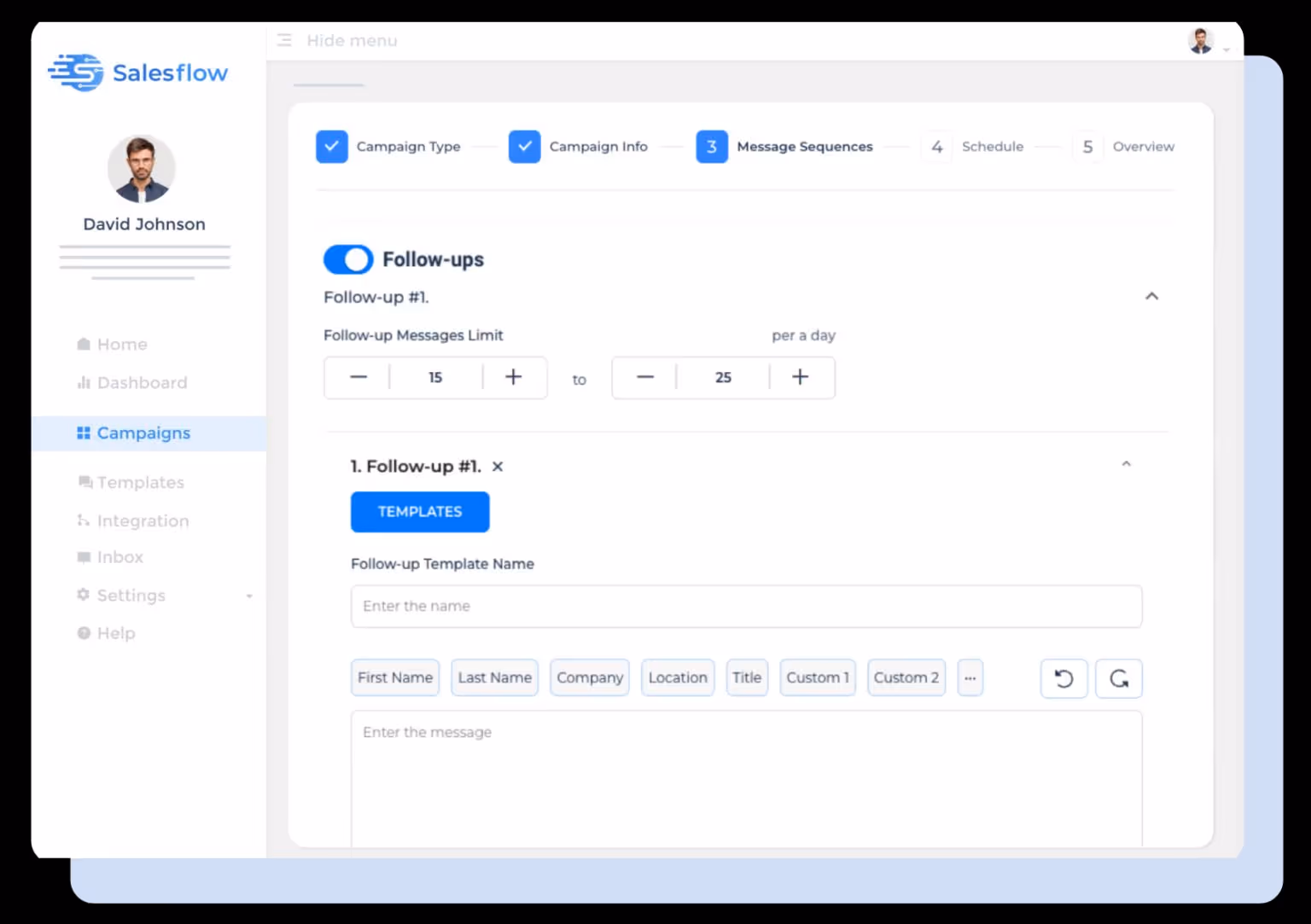
Task: Open the profile avatar dropdown
Action: 1201,40
